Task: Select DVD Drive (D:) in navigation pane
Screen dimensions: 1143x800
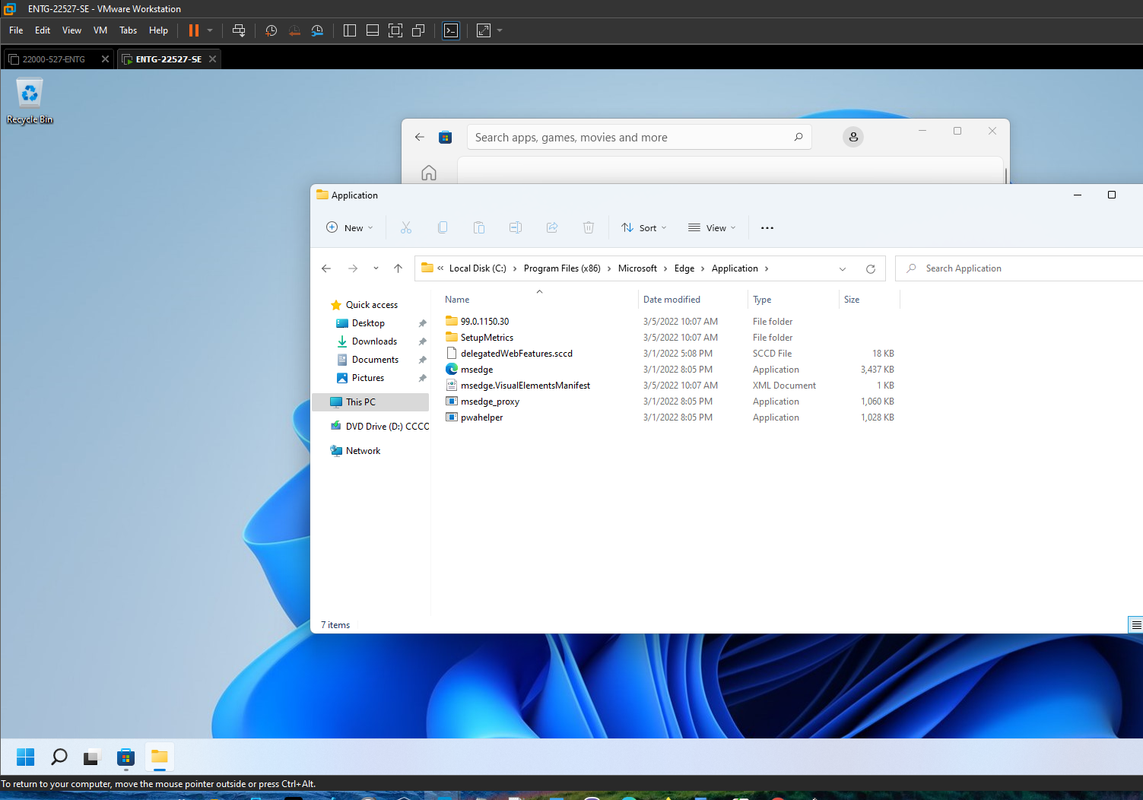Action: (379, 427)
